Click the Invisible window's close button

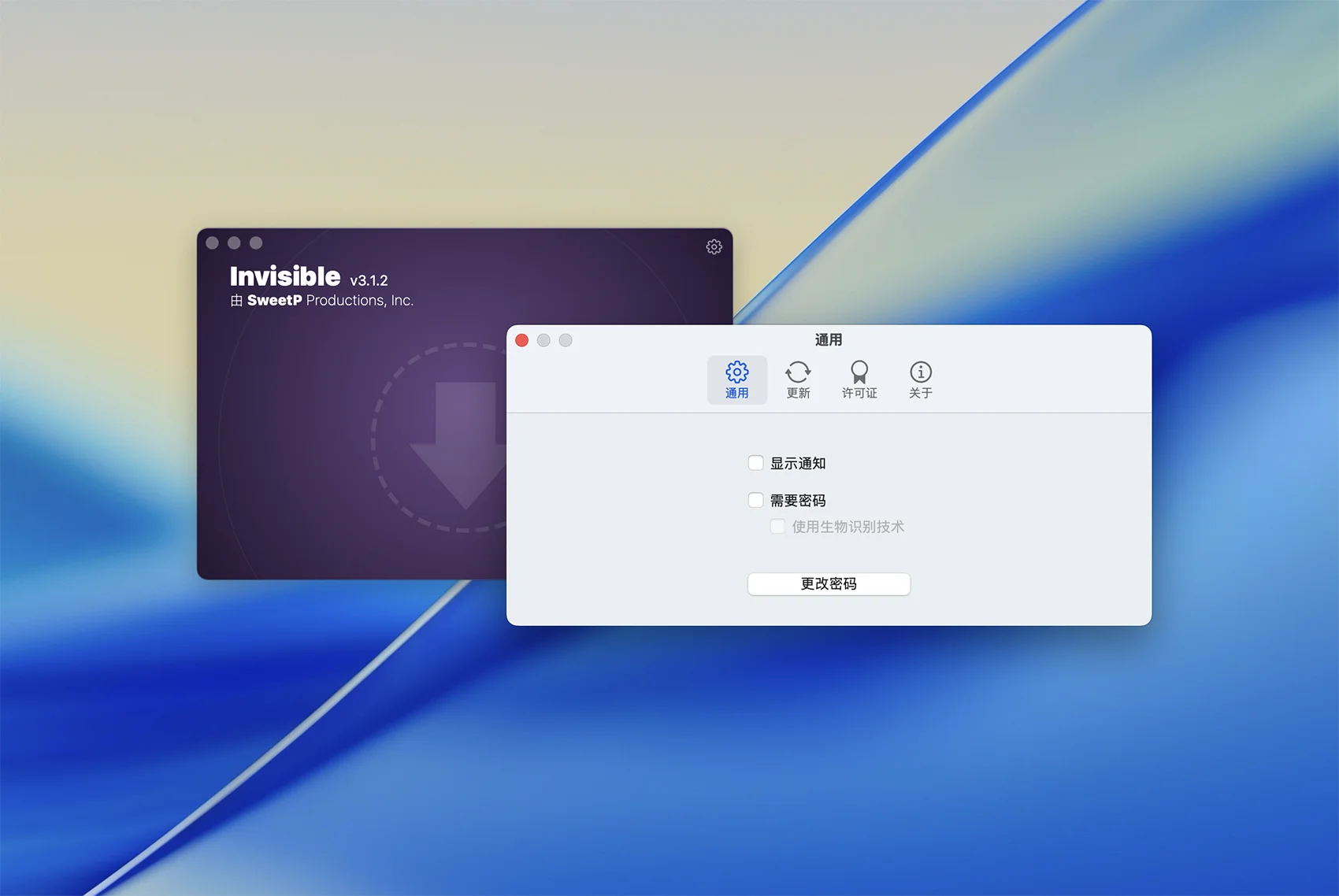212,243
